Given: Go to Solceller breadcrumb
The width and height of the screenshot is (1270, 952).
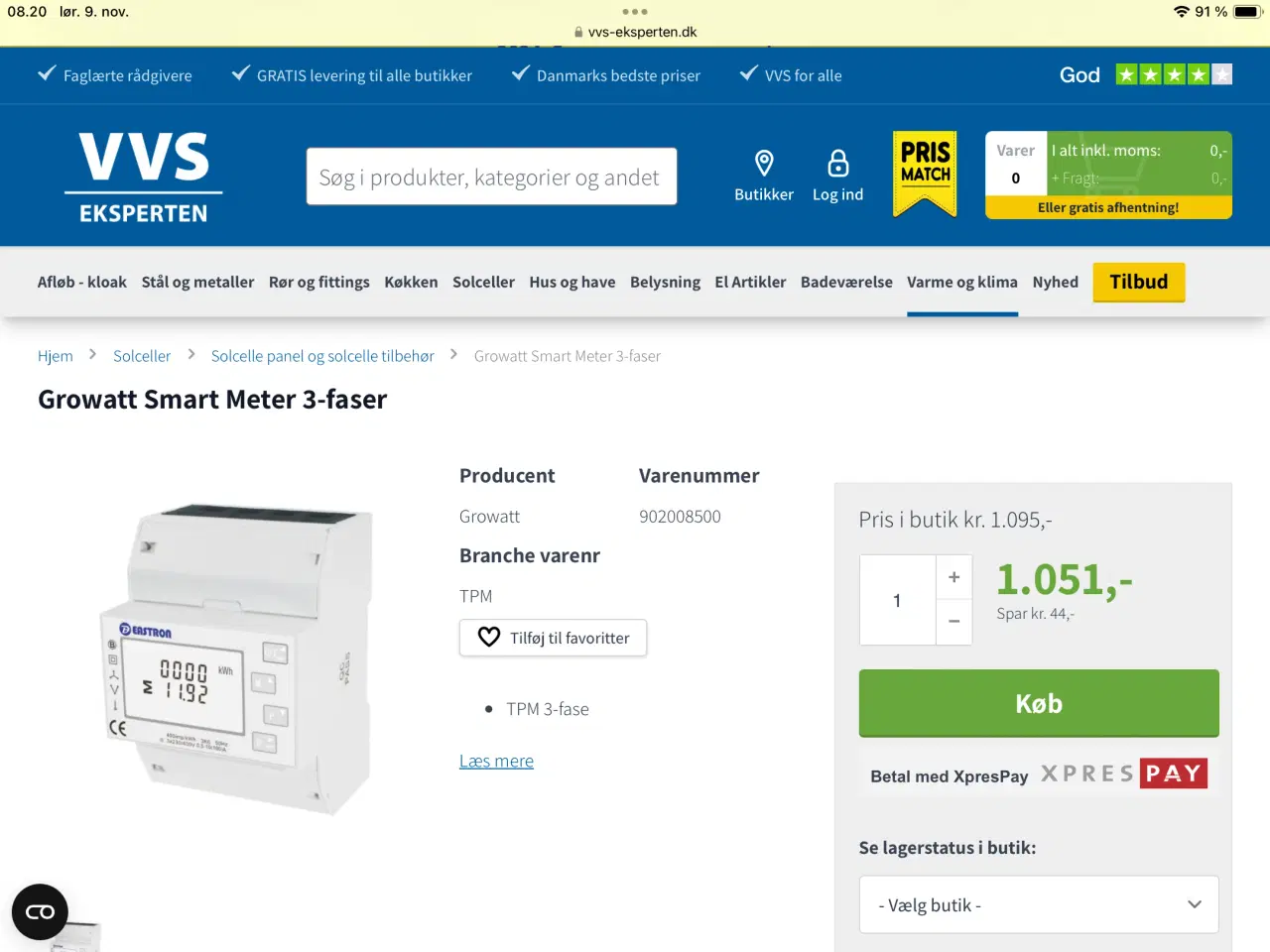Looking at the screenshot, I should [142, 356].
